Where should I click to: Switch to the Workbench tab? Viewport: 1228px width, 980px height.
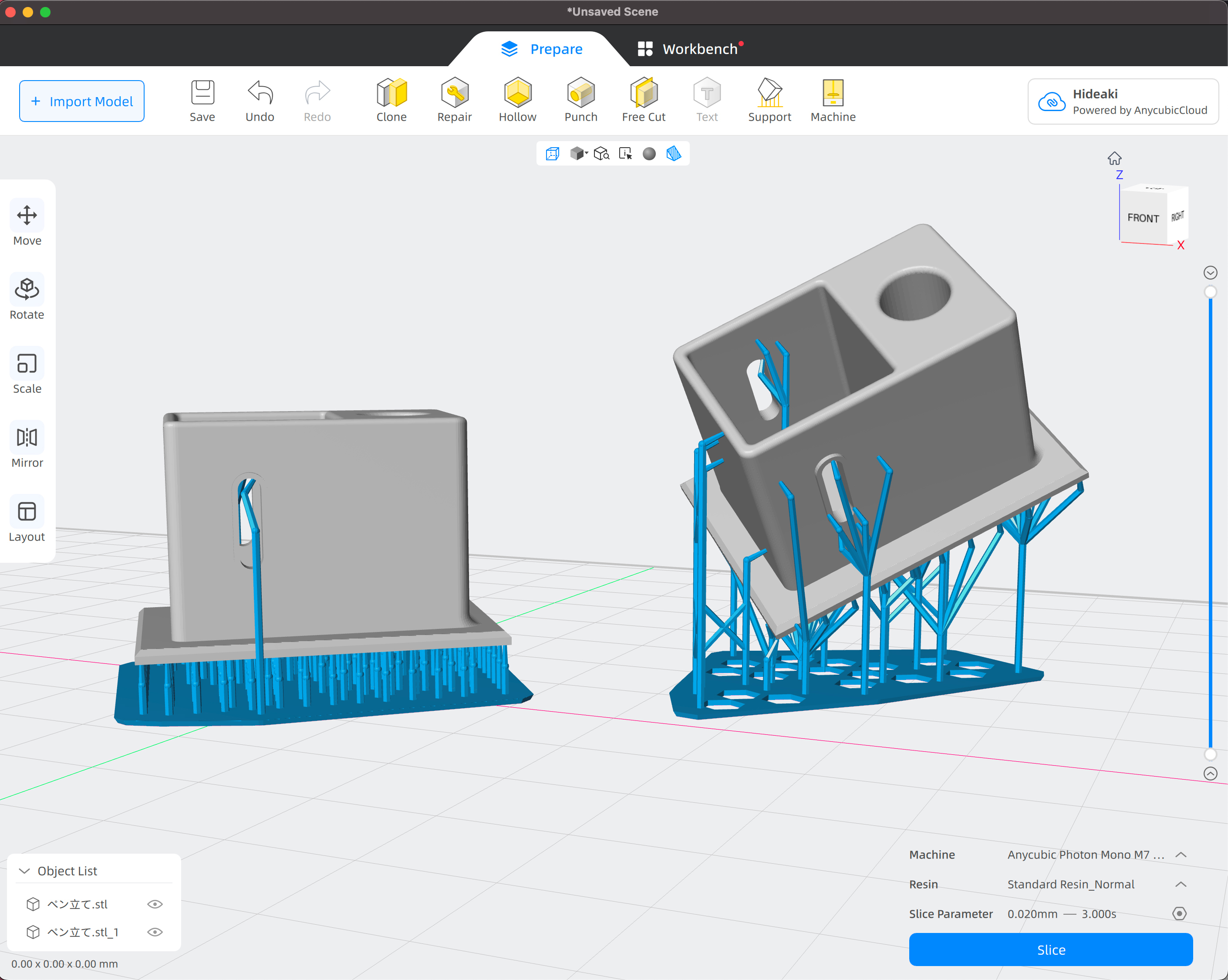coord(689,49)
